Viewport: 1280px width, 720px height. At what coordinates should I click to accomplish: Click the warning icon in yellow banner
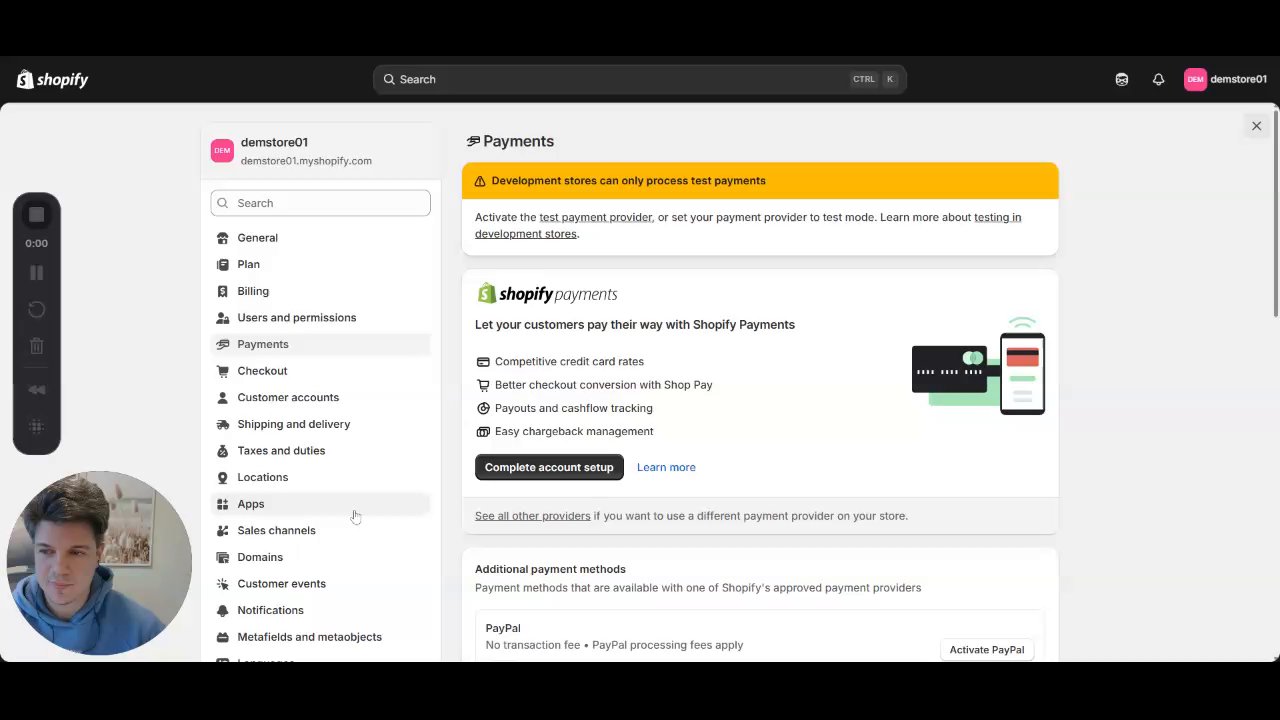tap(480, 181)
